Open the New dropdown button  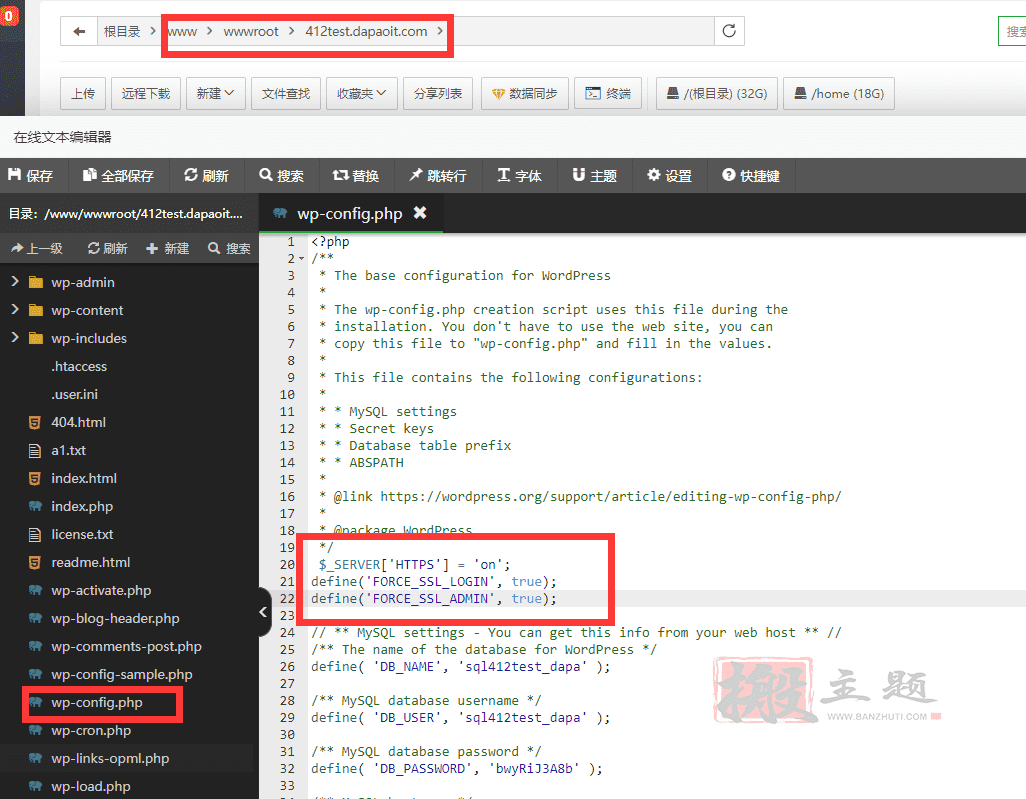click(214, 93)
